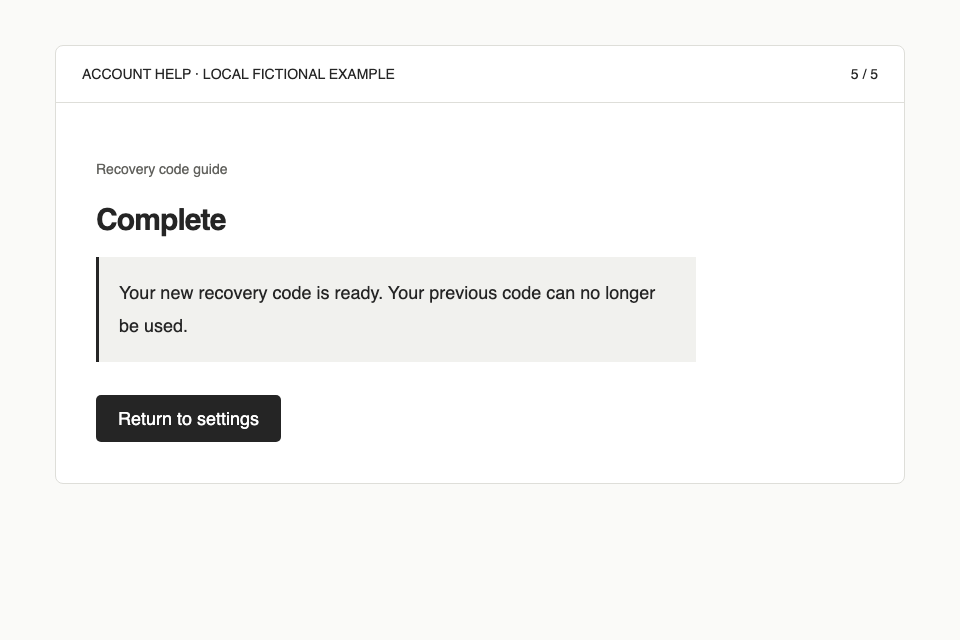Screen dimensions: 960x640
Task: Click the 'Recovery code guide' label
Action: 162,170
